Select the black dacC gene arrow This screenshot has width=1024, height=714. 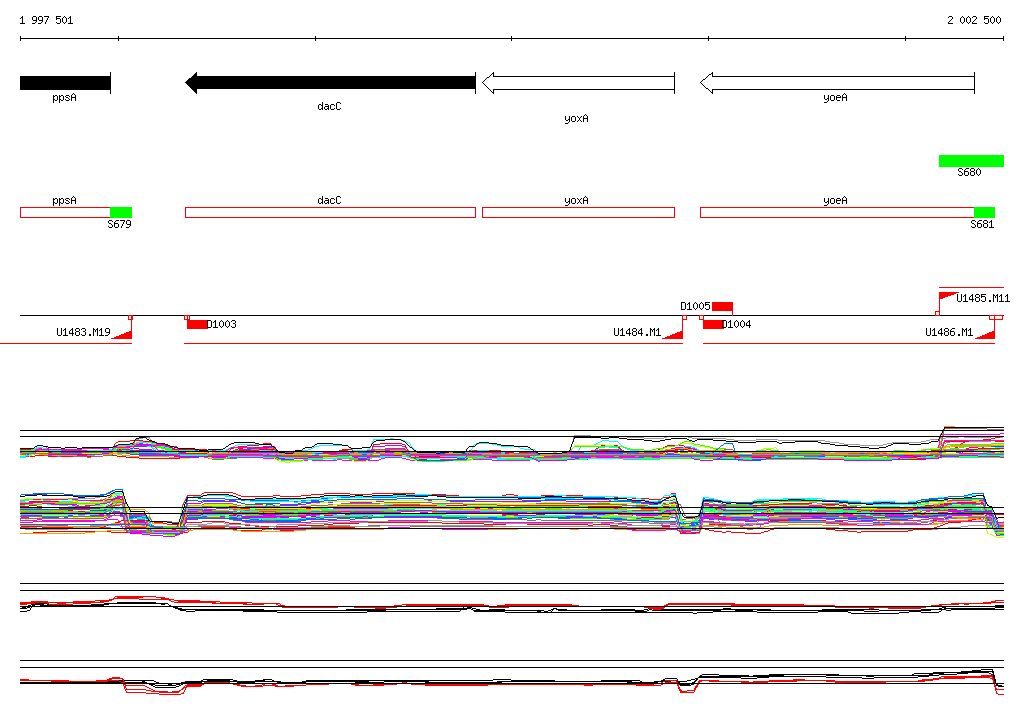(x=330, y=83)
